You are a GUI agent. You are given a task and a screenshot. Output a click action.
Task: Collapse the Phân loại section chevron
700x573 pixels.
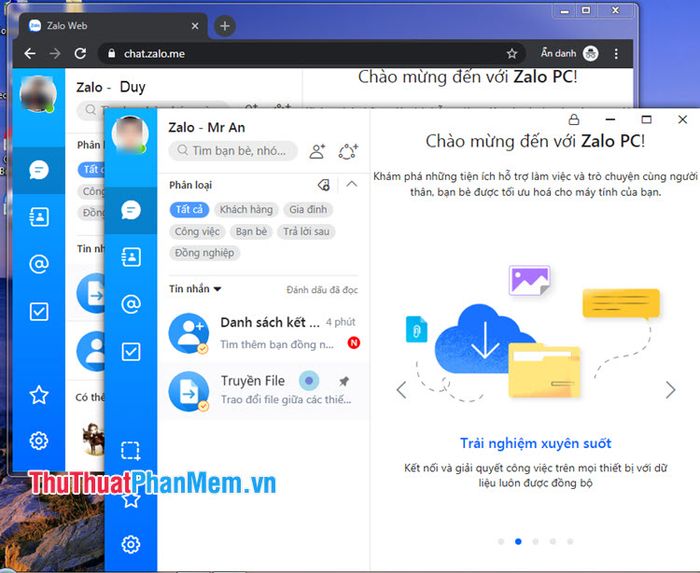[x=352, y=184]
